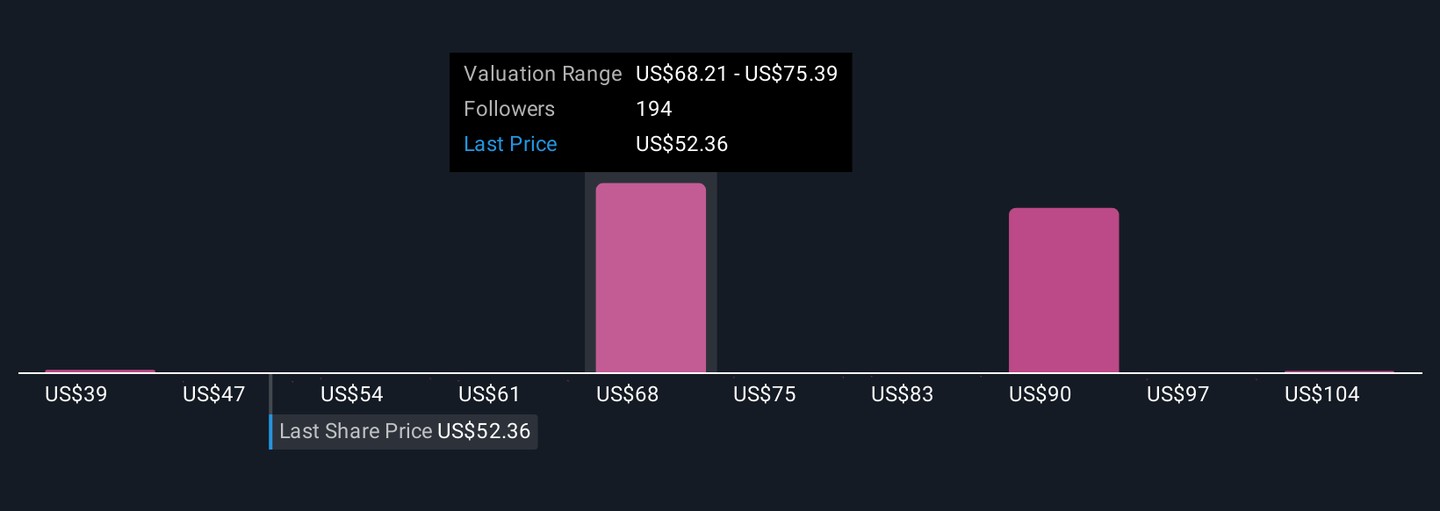1440x511 pixels.
Task: Select the US$104 axis label
Action: pos(1322,395)
